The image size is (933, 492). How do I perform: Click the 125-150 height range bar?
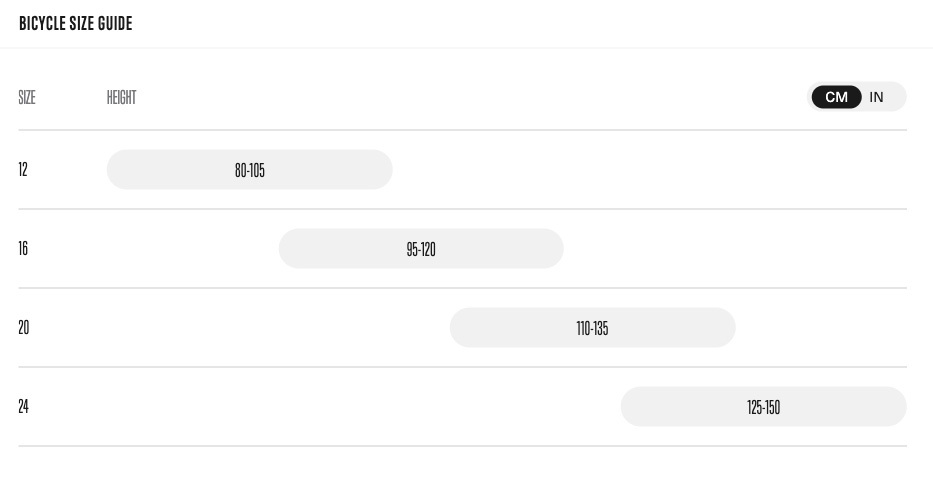pos(763,407)
